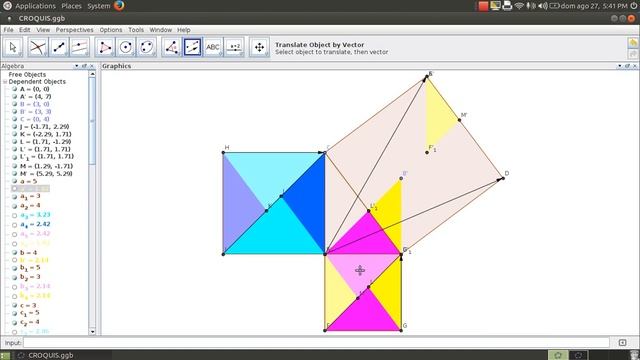Select the Slider a=2 tool
The image size is (640, 360).
[x=234, y=47]
